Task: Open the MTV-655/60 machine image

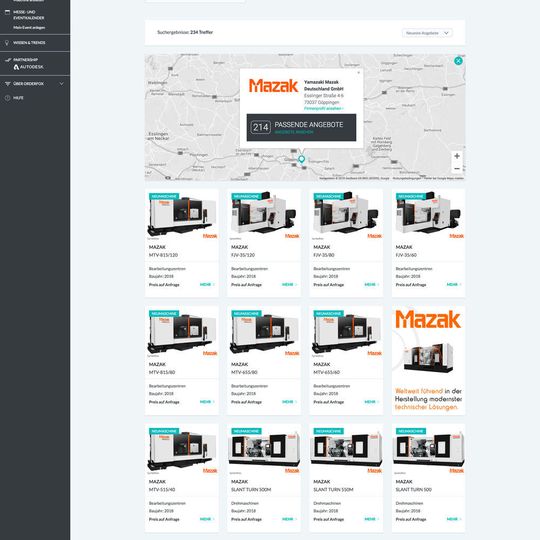Action: point(346,332)
